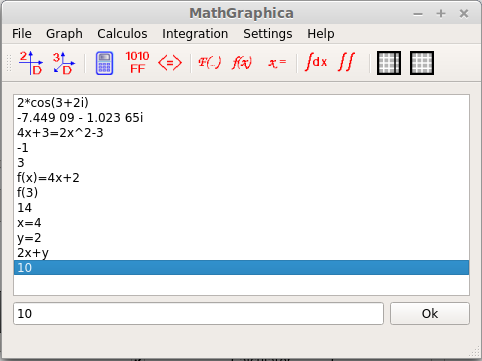The image size is (482, 361).
Task: Select the f(x)=4x+2 row
Action: tap(241, 178)
